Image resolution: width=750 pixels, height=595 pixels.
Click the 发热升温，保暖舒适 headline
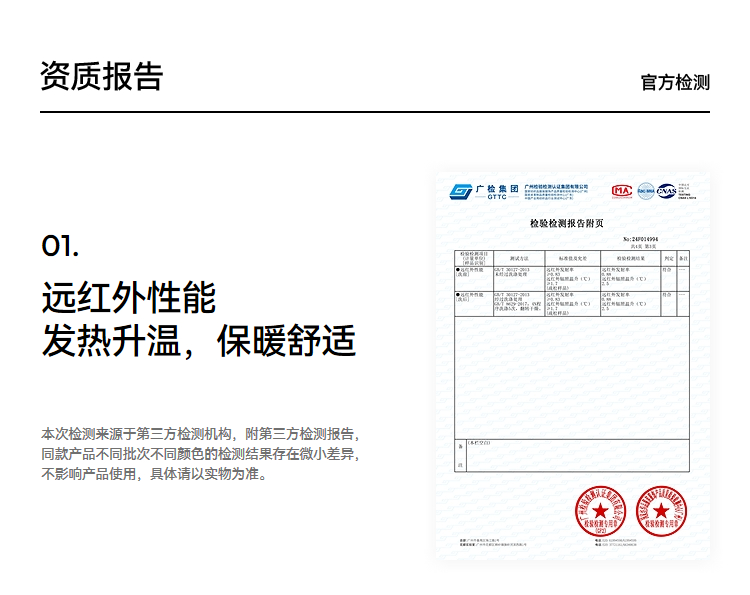198,341
